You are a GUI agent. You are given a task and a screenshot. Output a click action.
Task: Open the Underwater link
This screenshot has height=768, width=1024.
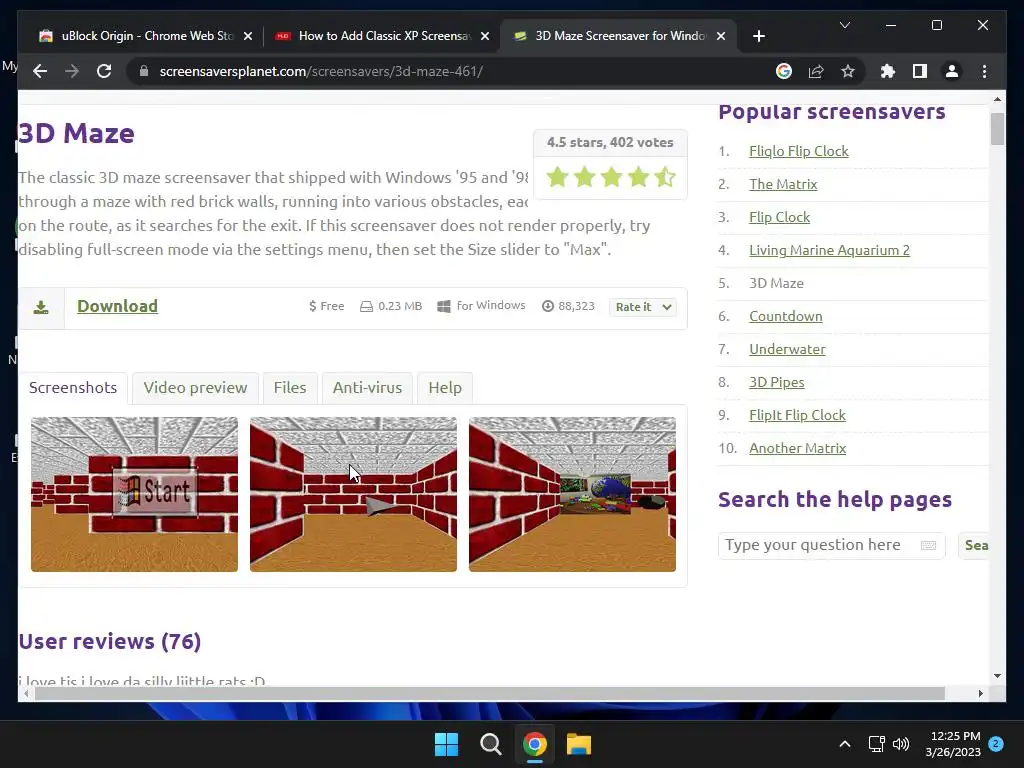tap(787, 349)
